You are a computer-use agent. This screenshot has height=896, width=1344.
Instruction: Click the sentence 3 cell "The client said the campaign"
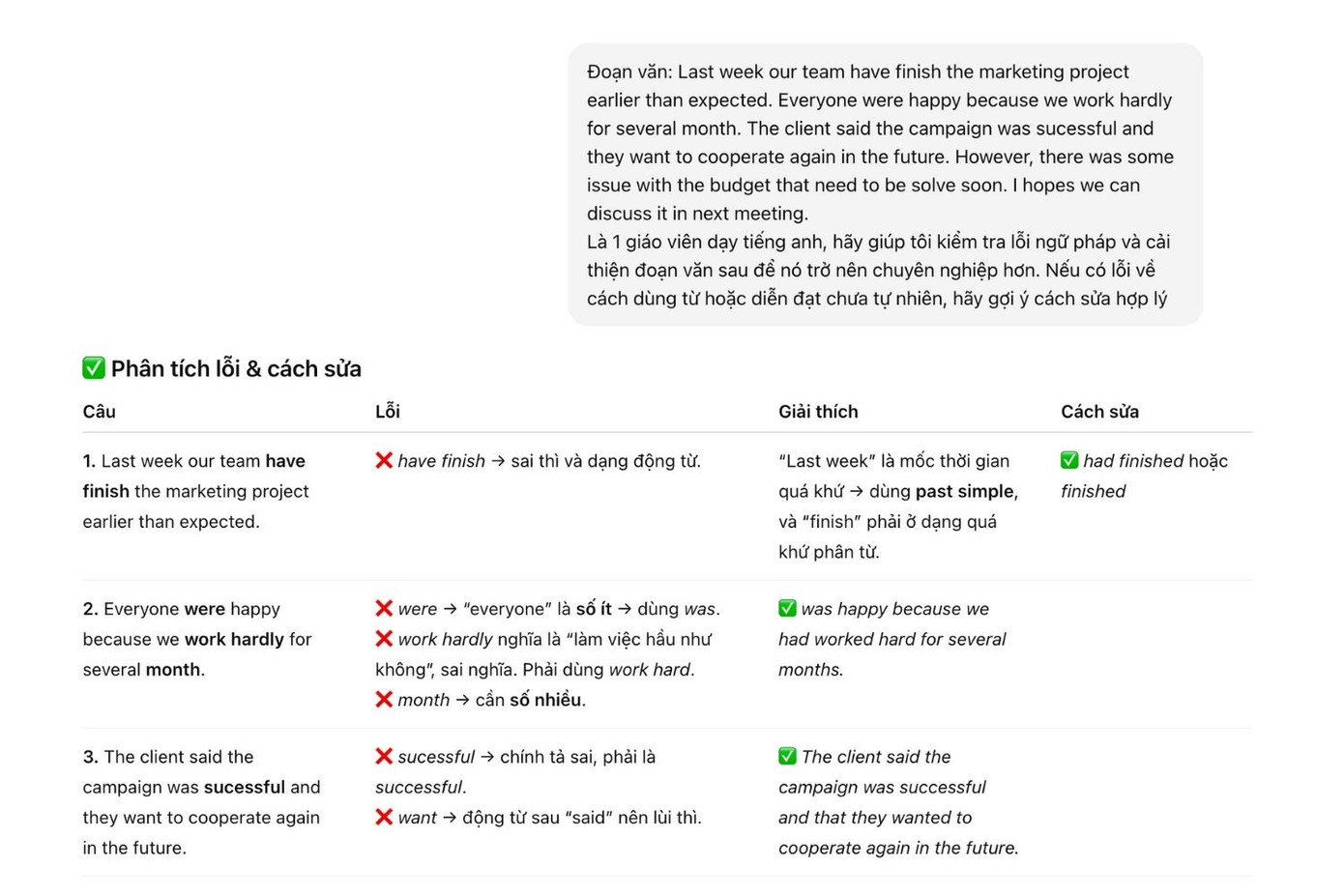pos(201,802)
